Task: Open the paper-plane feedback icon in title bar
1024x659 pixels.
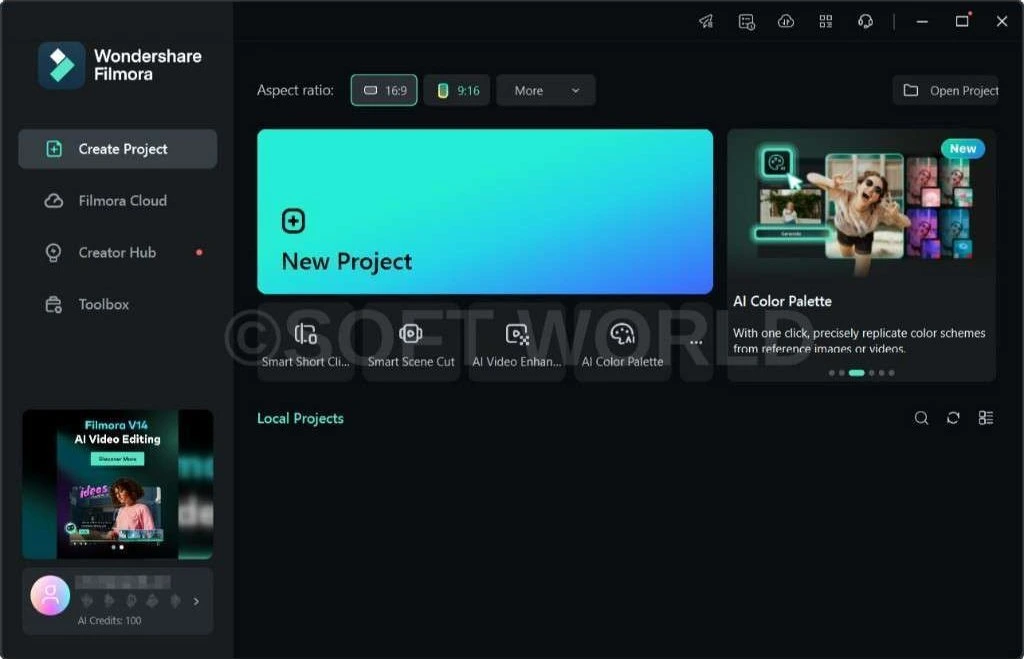Action: pyautogui.click(x=706, y=22)
